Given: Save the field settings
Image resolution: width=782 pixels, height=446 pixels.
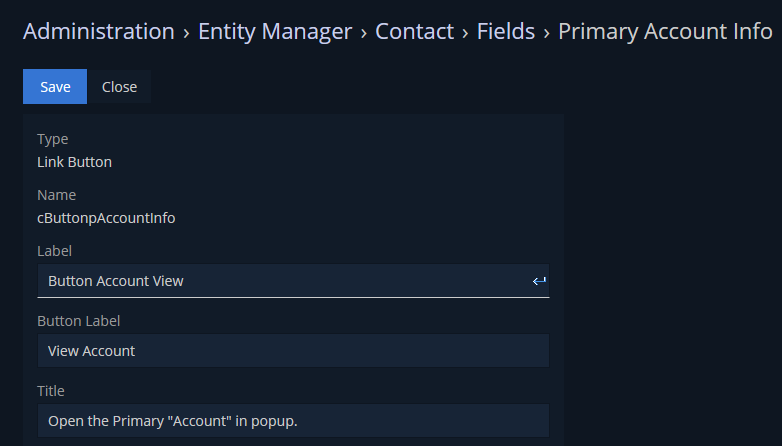Looking at the screenshot, I should coord(55,87).
